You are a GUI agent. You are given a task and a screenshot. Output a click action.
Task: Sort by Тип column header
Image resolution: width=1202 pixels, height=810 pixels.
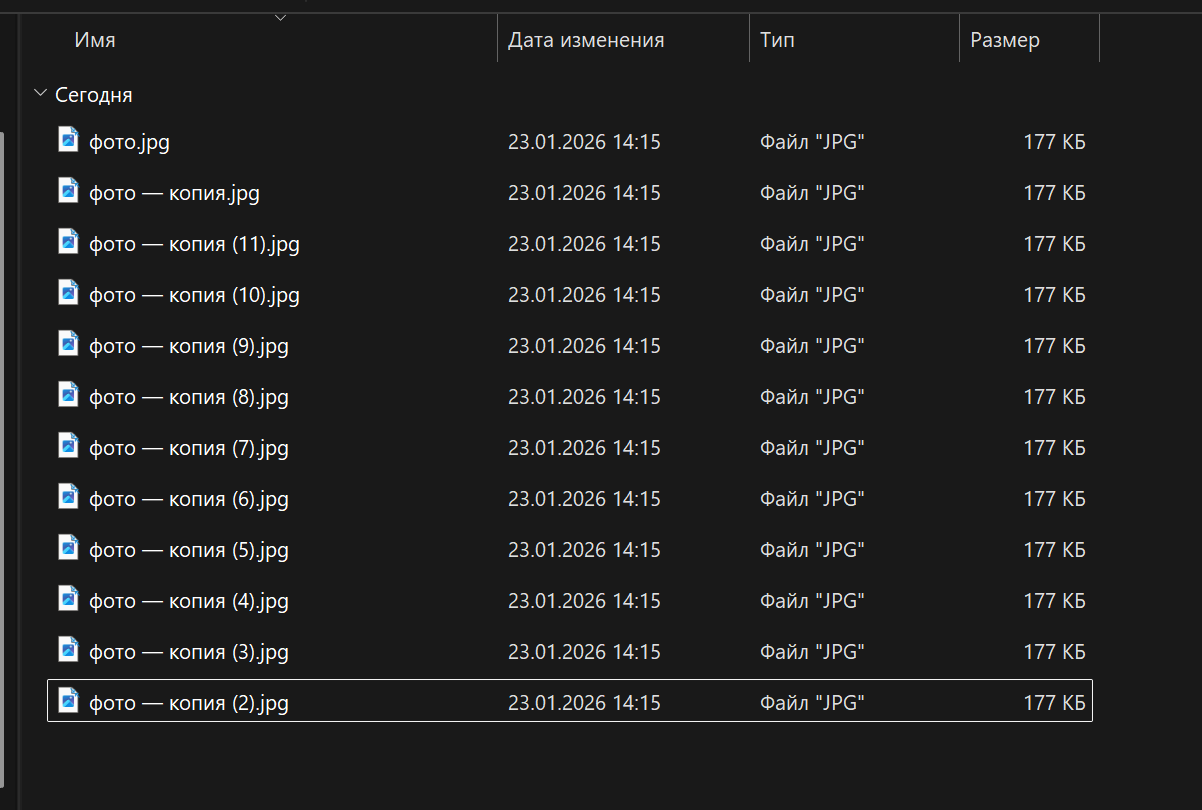777,40
